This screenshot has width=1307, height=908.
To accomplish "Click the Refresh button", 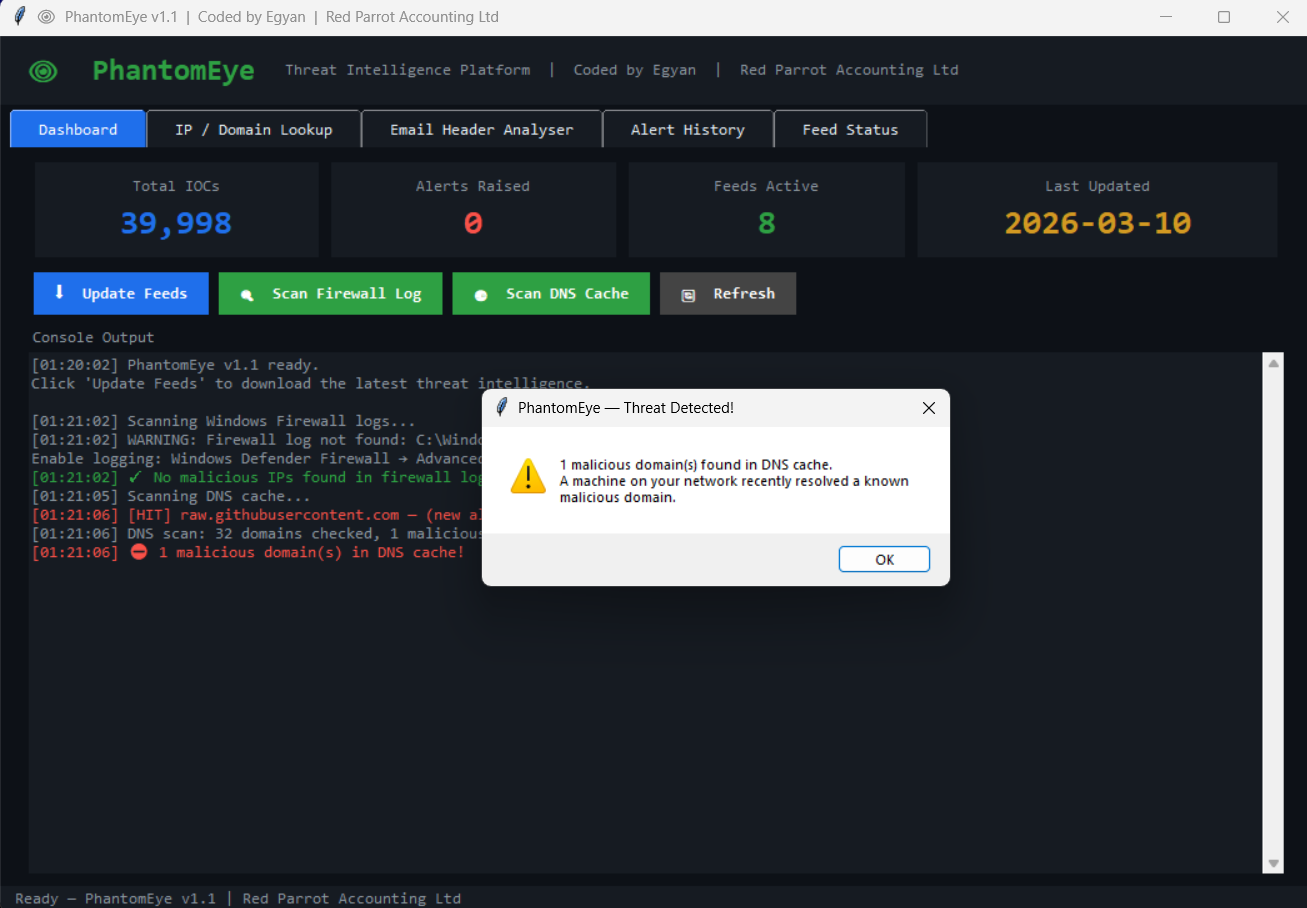I will point(728,294).
